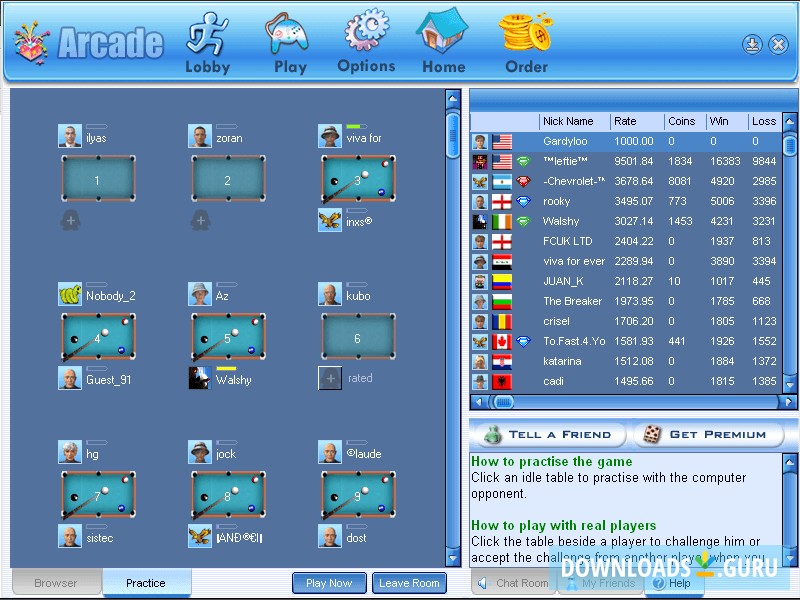Sort player list by Loss column
The height and width of the screenshot is (600, 800).
pyautogui.click(x=765, y=121)
